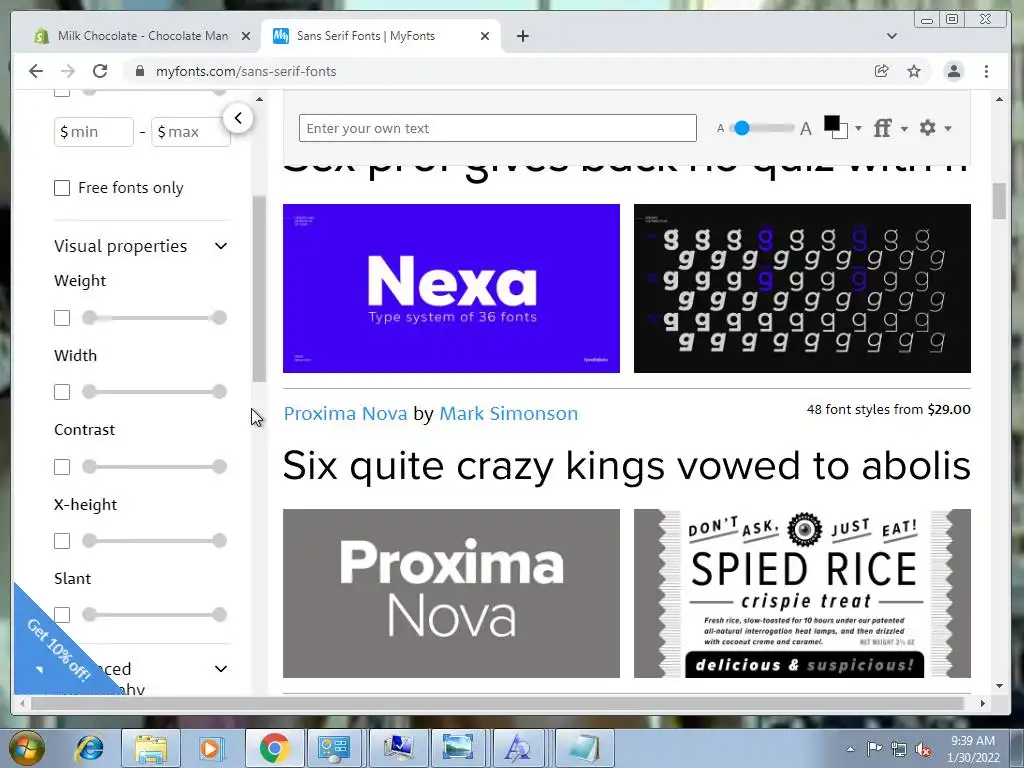Open the Spied Rice poster image
Image resolution: width=1024 pixels, height=768 pixels.
tap(802, 594)
